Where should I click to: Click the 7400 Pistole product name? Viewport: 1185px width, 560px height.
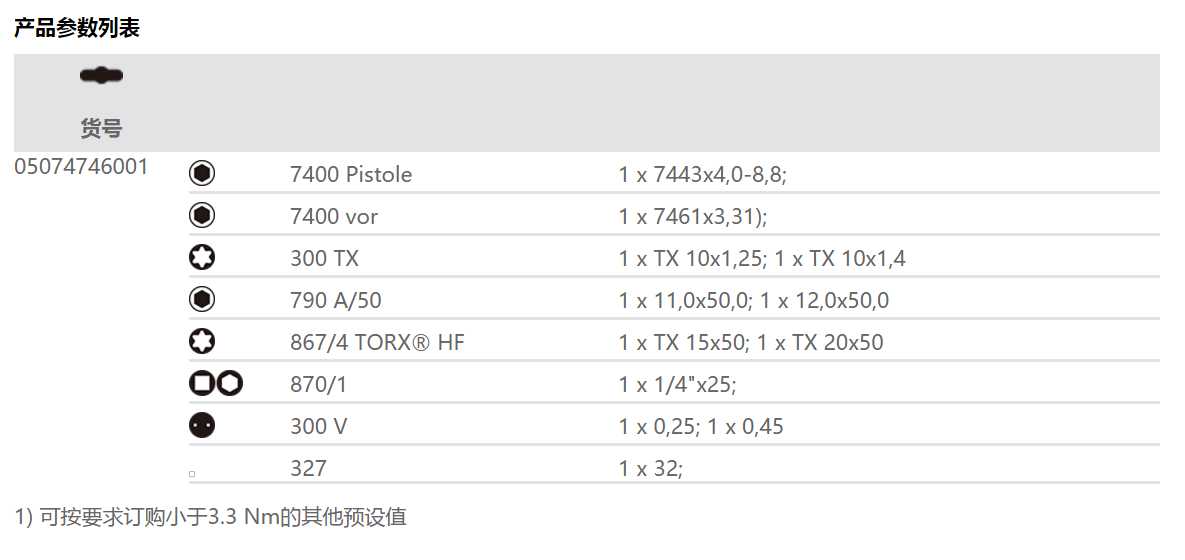(x=351, y=174)
